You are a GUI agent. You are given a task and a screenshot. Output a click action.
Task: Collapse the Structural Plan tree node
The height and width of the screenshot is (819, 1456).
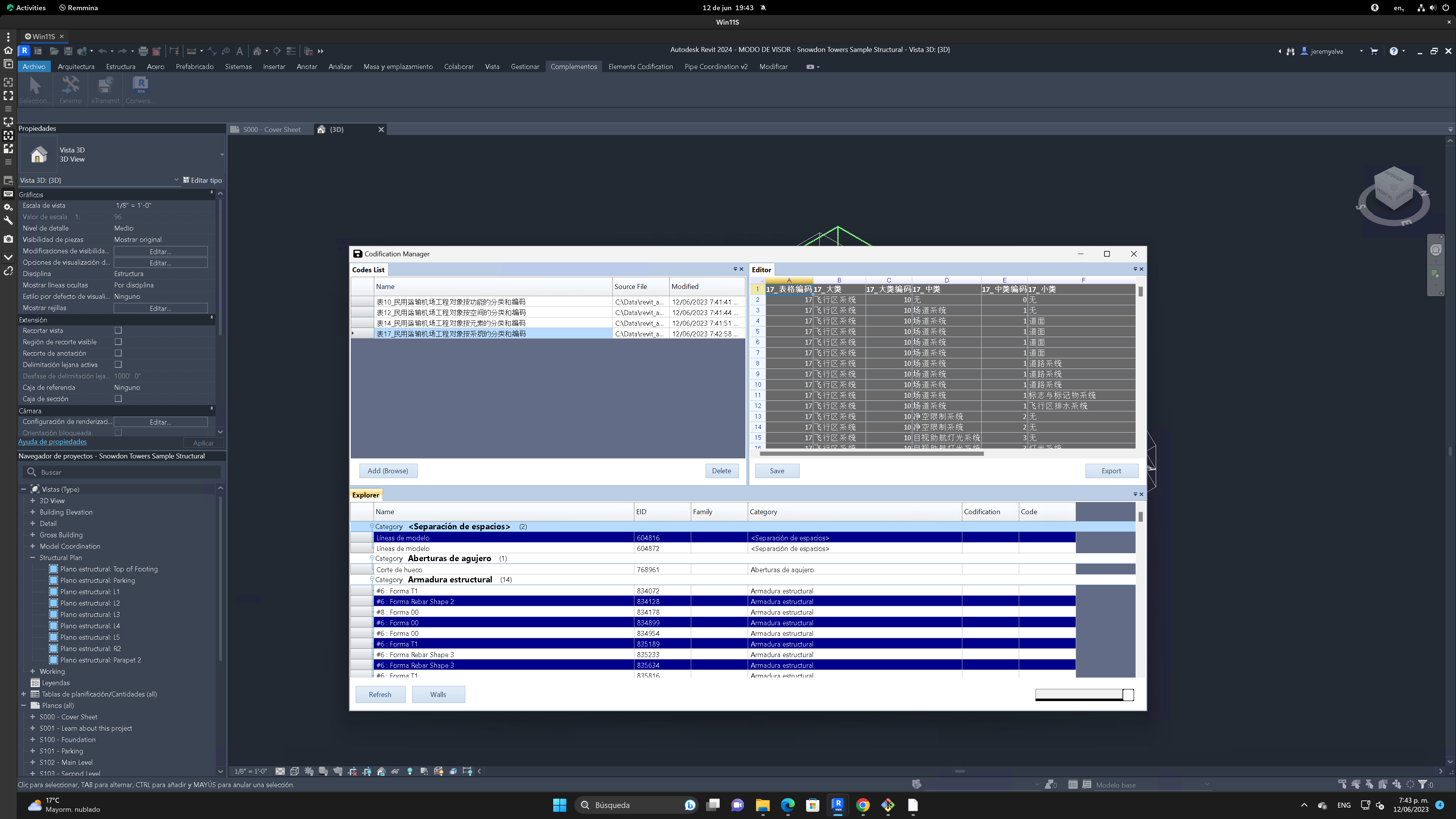pyautogui.click(x=33, y=557)
